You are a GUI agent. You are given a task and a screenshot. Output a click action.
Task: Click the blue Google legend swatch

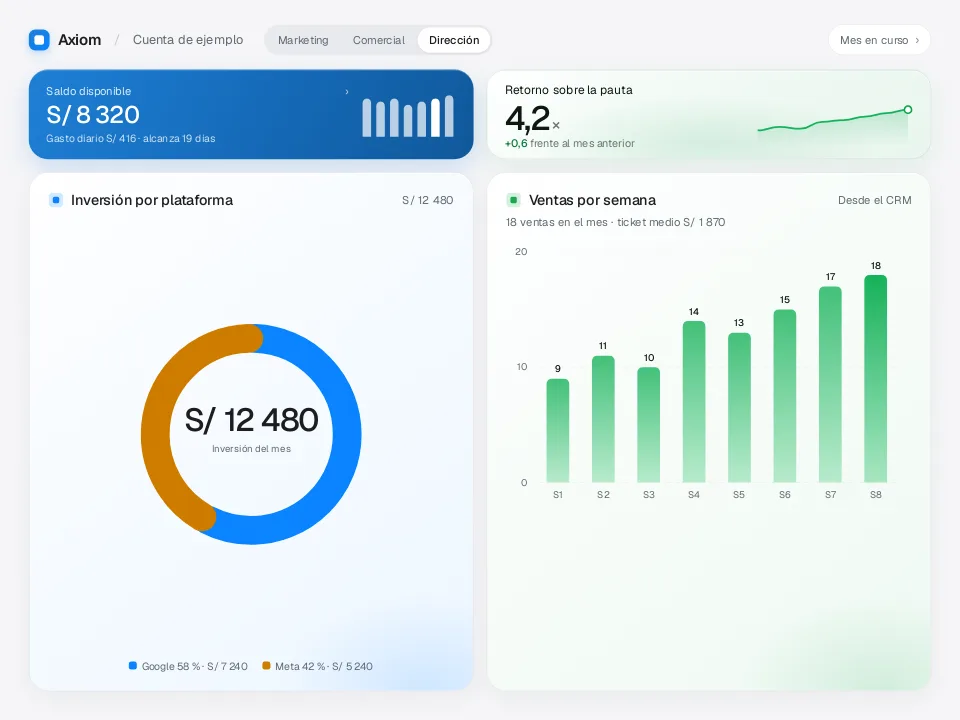133,666
